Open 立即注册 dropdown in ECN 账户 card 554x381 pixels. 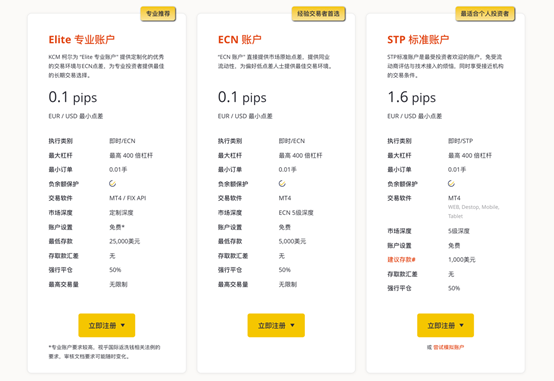276,325
